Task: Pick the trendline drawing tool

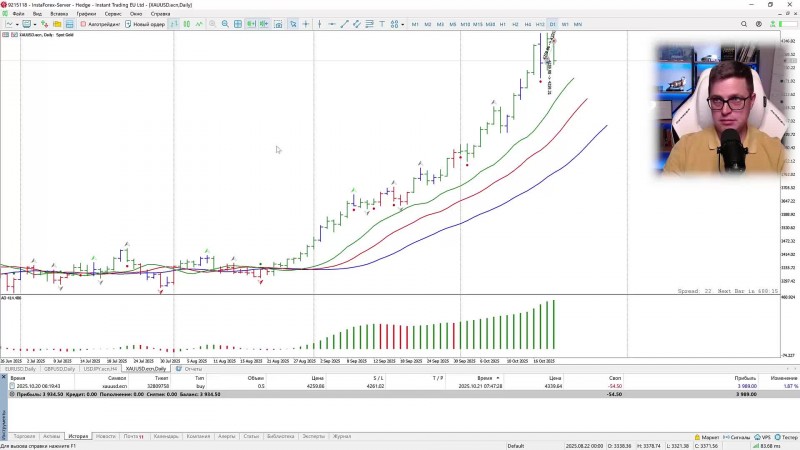Action: tap(344, 24)
